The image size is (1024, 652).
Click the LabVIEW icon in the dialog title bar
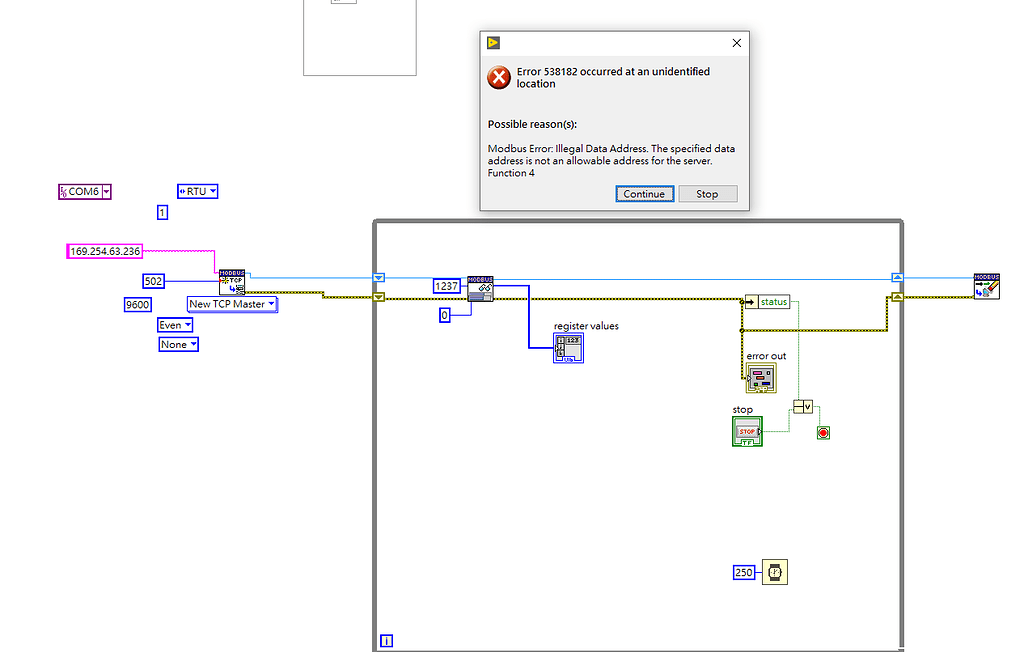pos(492,43)
